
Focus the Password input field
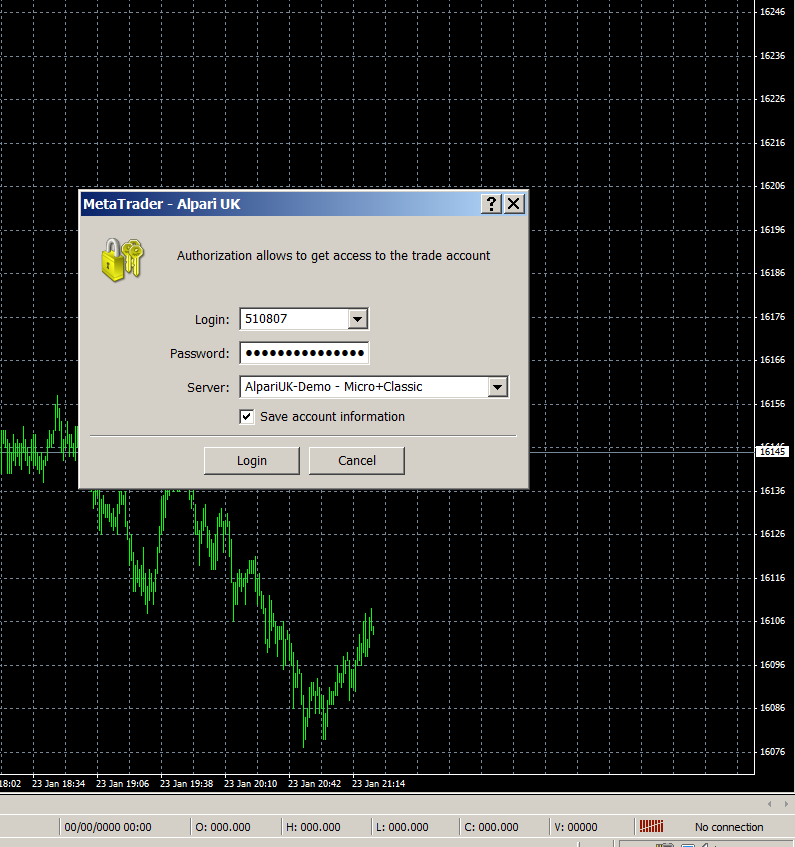coord(304,353)
